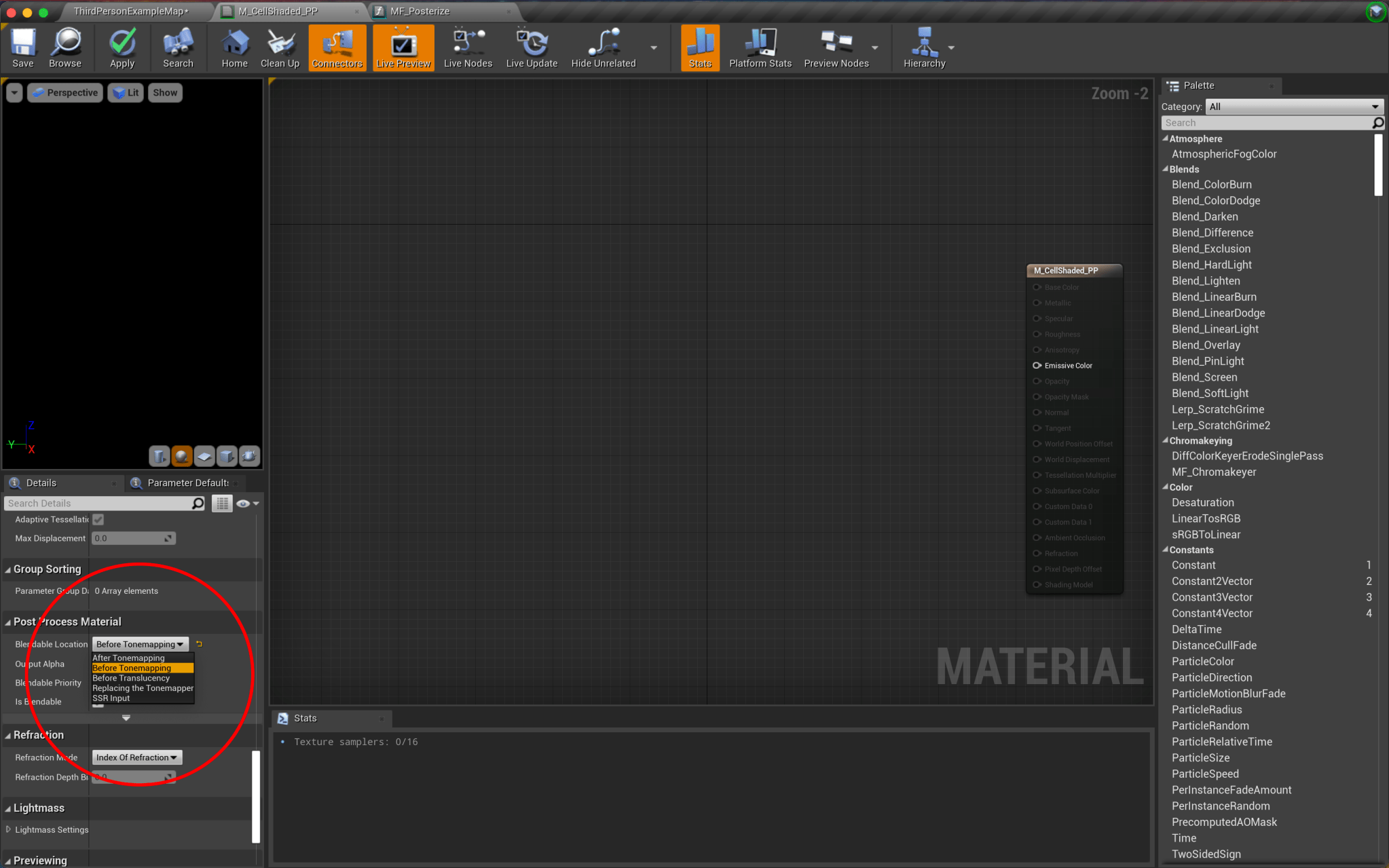Screen dimensions: 1389x868
Task: Open the node Search tool
Action: (x=177, y=48)
